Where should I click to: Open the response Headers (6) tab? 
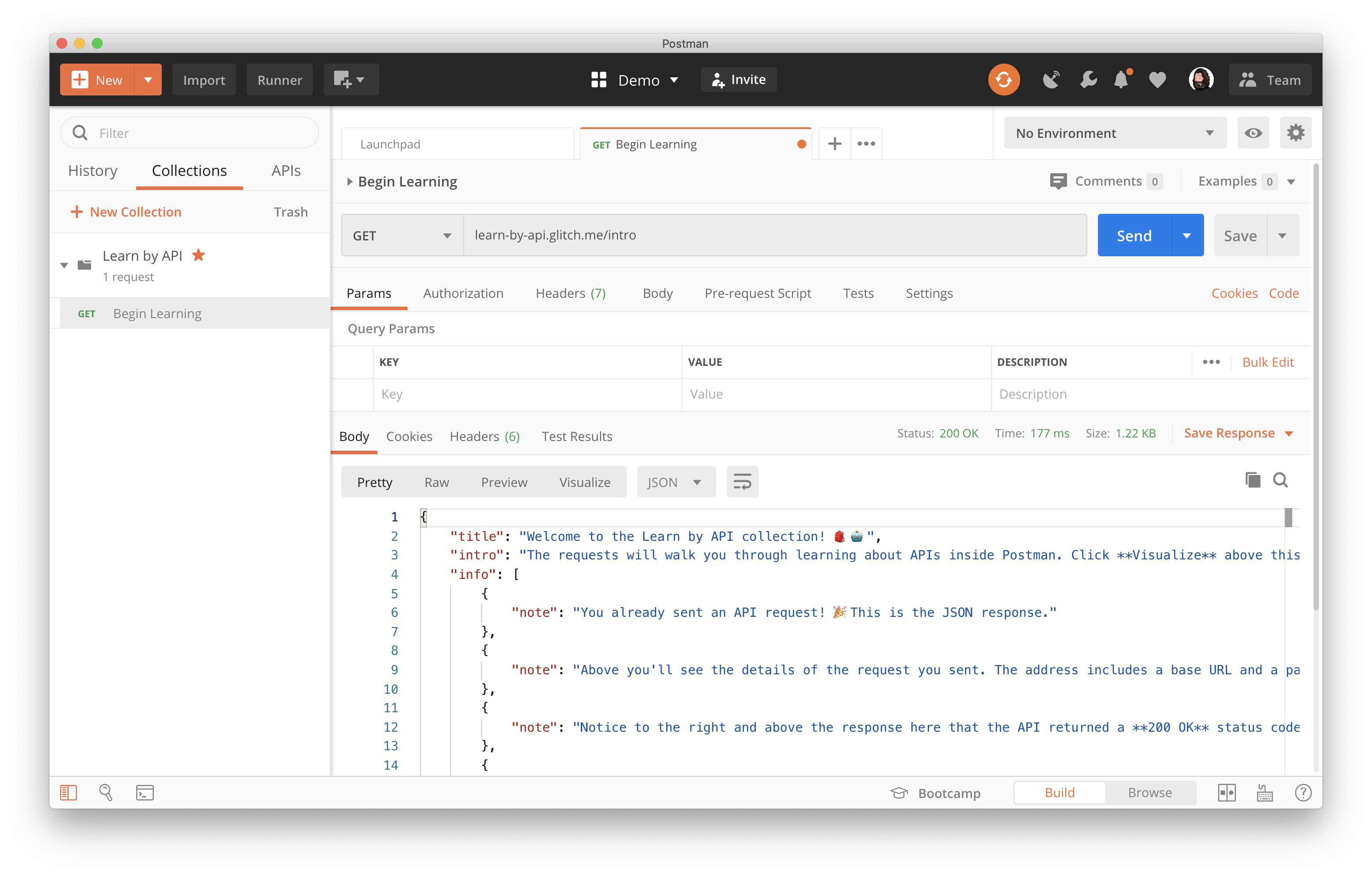tap(484, 436)
